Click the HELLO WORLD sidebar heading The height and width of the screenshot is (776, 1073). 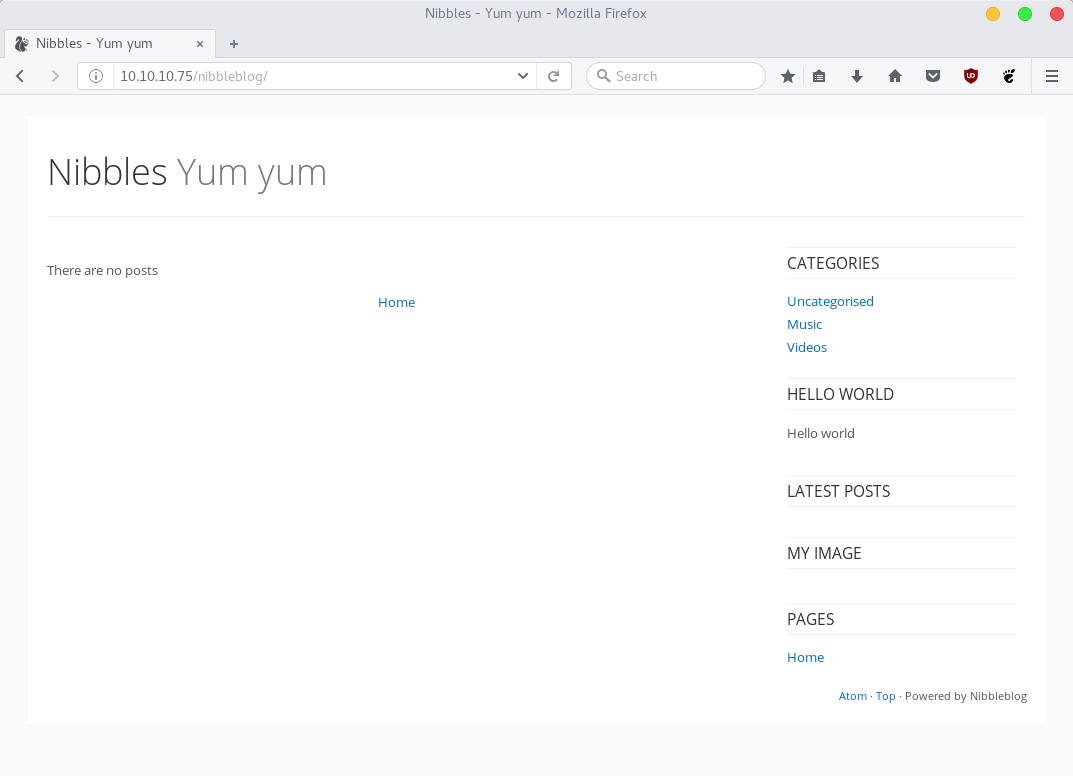840,394
